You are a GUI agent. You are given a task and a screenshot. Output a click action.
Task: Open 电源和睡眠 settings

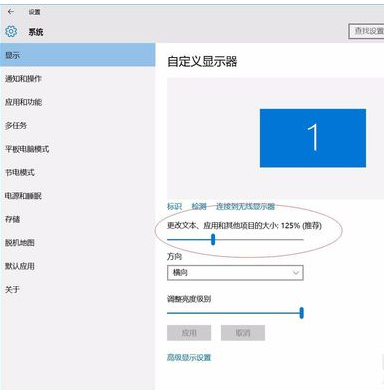[78, 196]
